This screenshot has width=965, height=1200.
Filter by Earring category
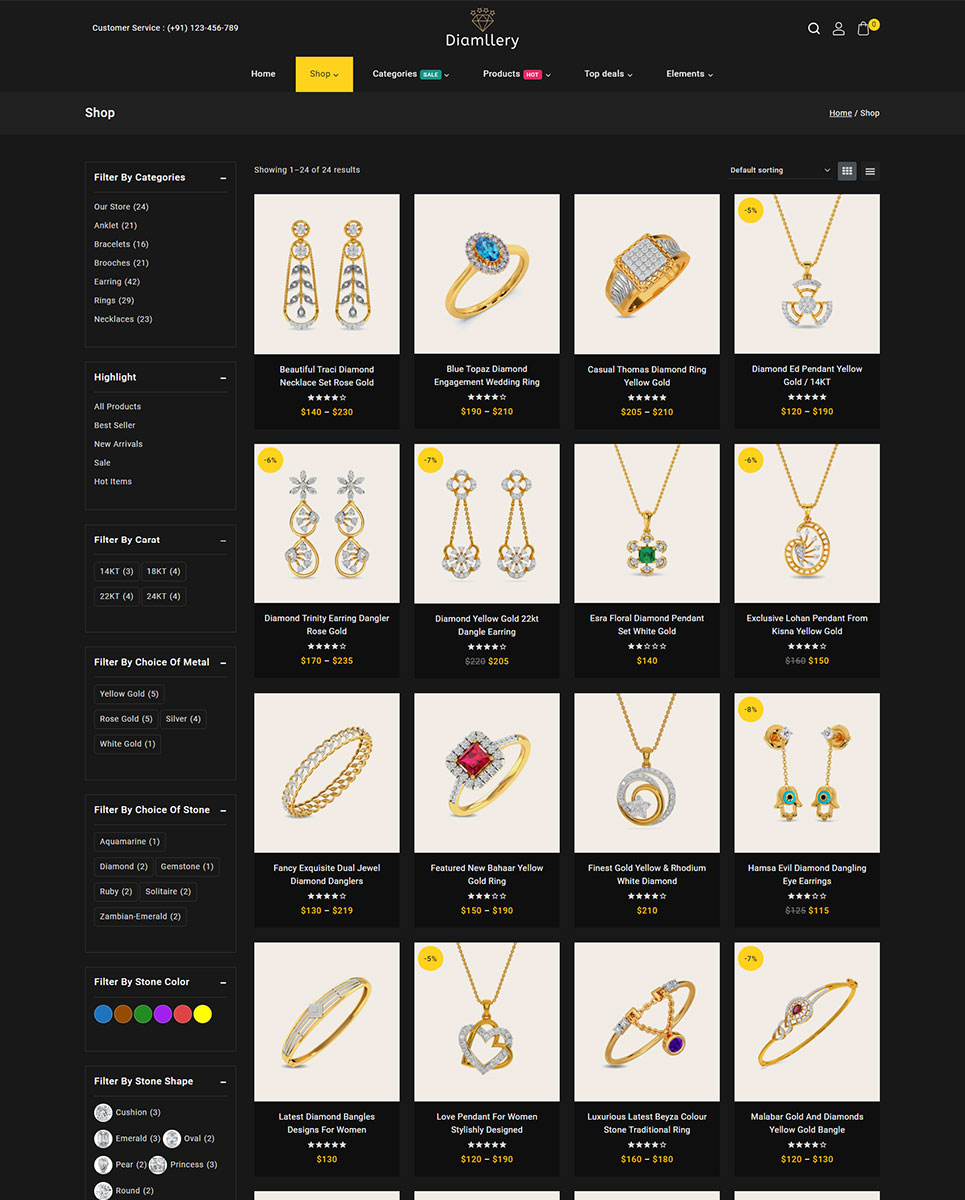point(117,282)
